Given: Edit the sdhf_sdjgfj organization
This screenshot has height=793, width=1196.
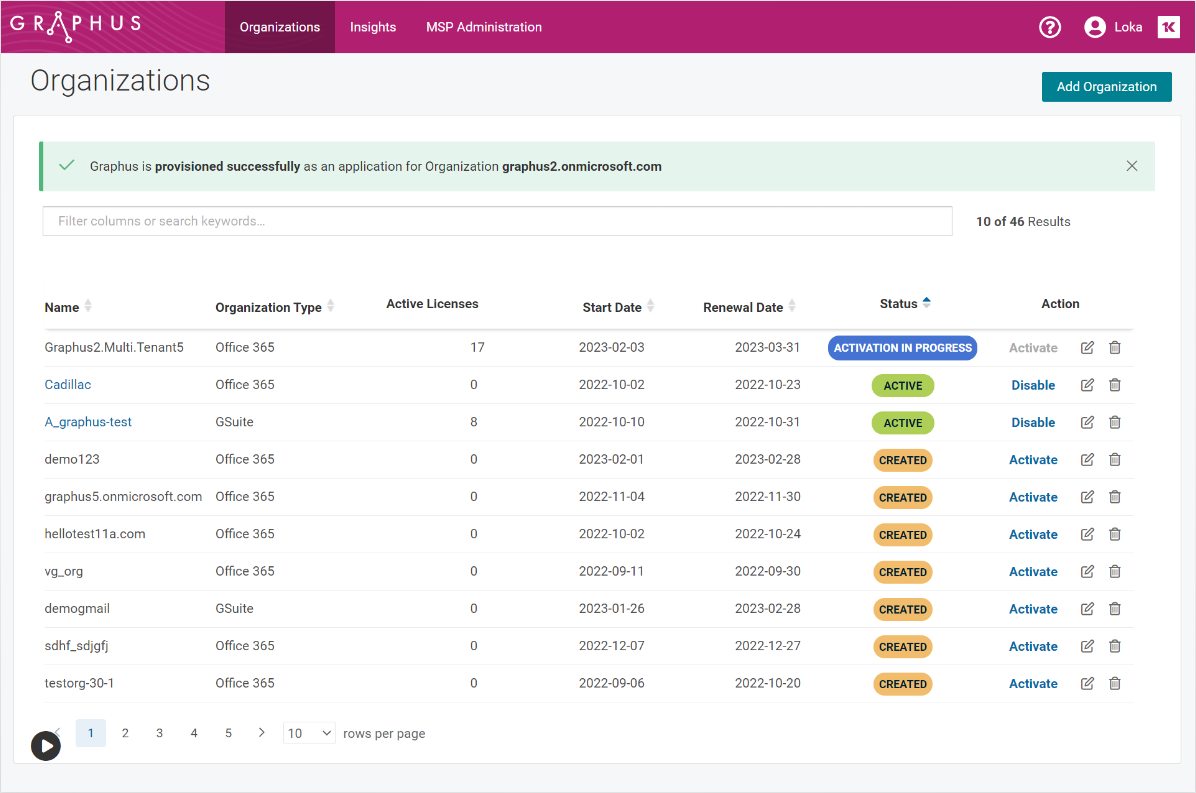Looking at the screenshot, I should click(x=1087, y=647).
